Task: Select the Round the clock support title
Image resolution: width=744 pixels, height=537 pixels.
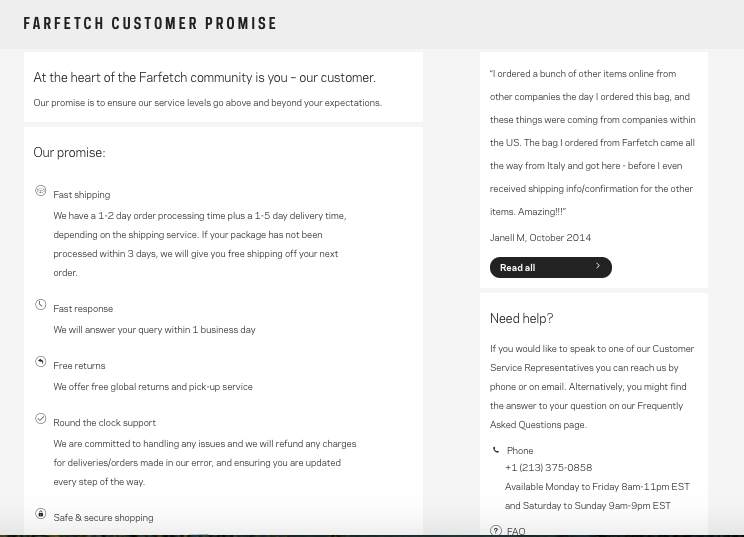Action: coord(104,423)
